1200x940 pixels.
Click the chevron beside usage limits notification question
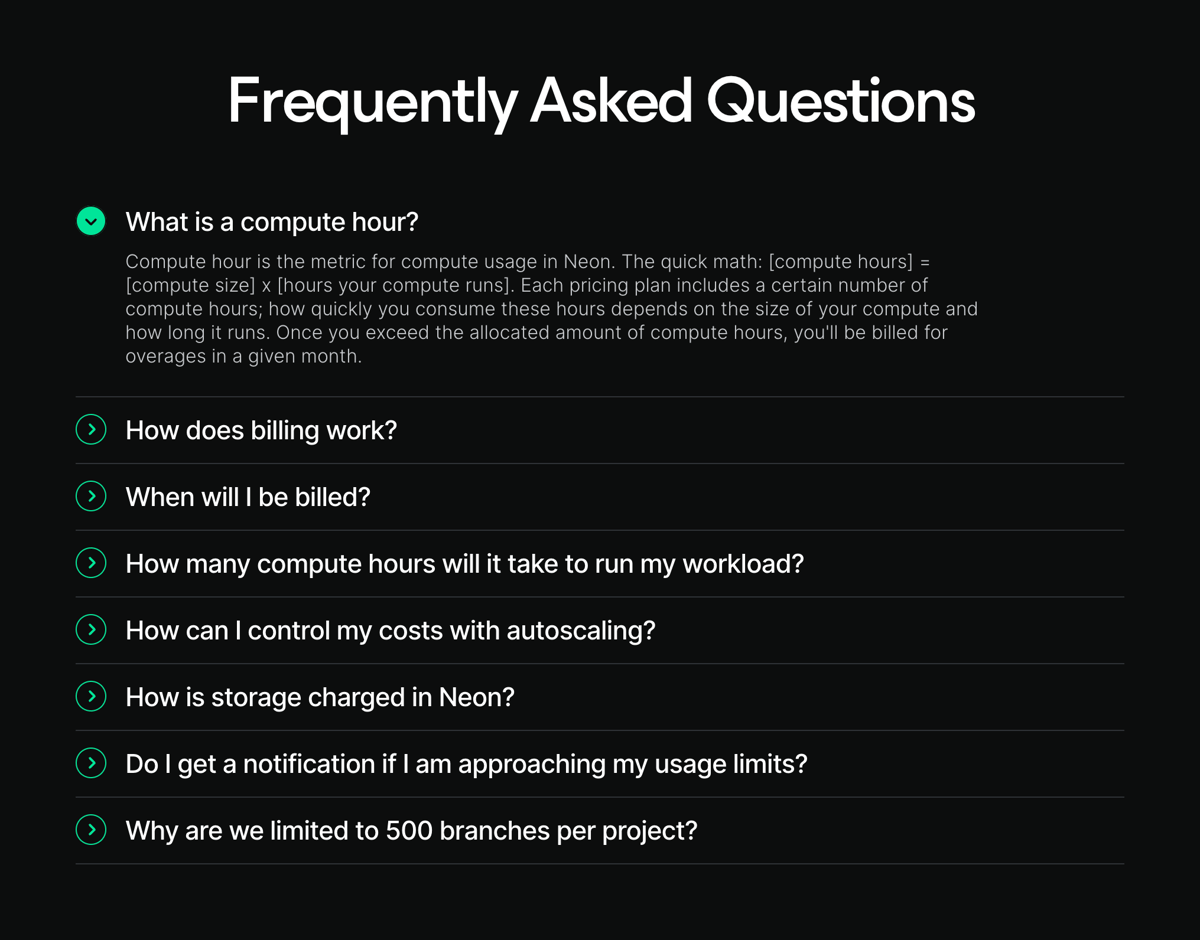pyautogui.click(x=90, y=763)
